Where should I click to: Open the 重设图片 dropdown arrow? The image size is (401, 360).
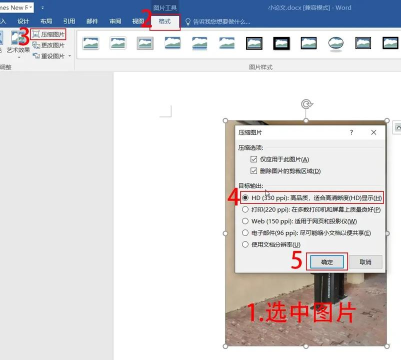[70, 56]
